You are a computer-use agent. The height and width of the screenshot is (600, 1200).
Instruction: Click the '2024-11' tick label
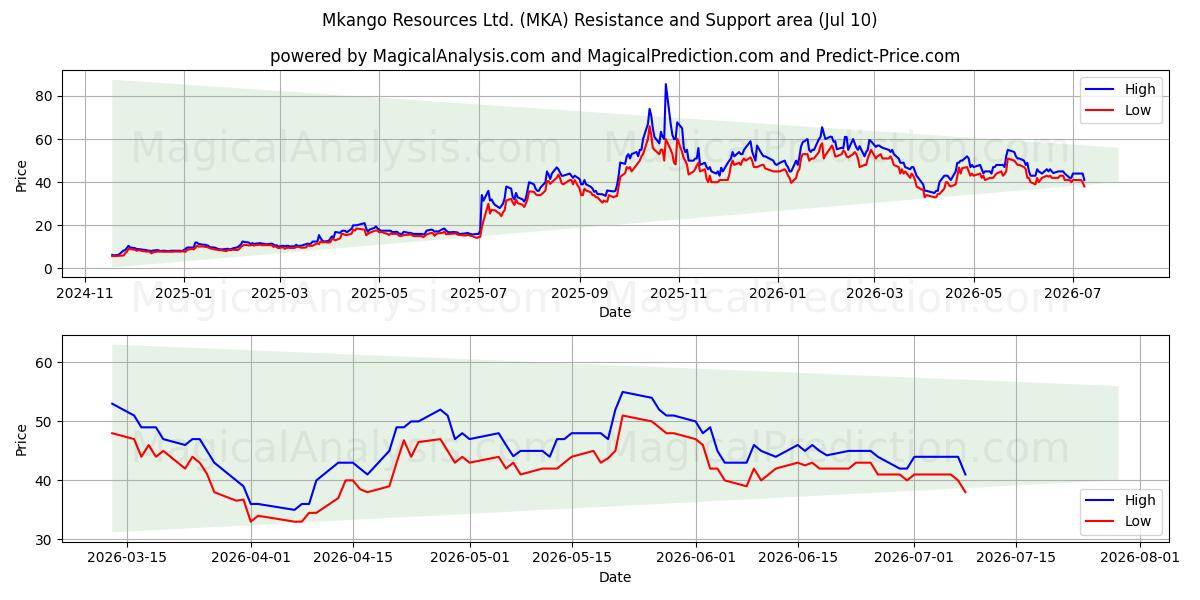84,293
